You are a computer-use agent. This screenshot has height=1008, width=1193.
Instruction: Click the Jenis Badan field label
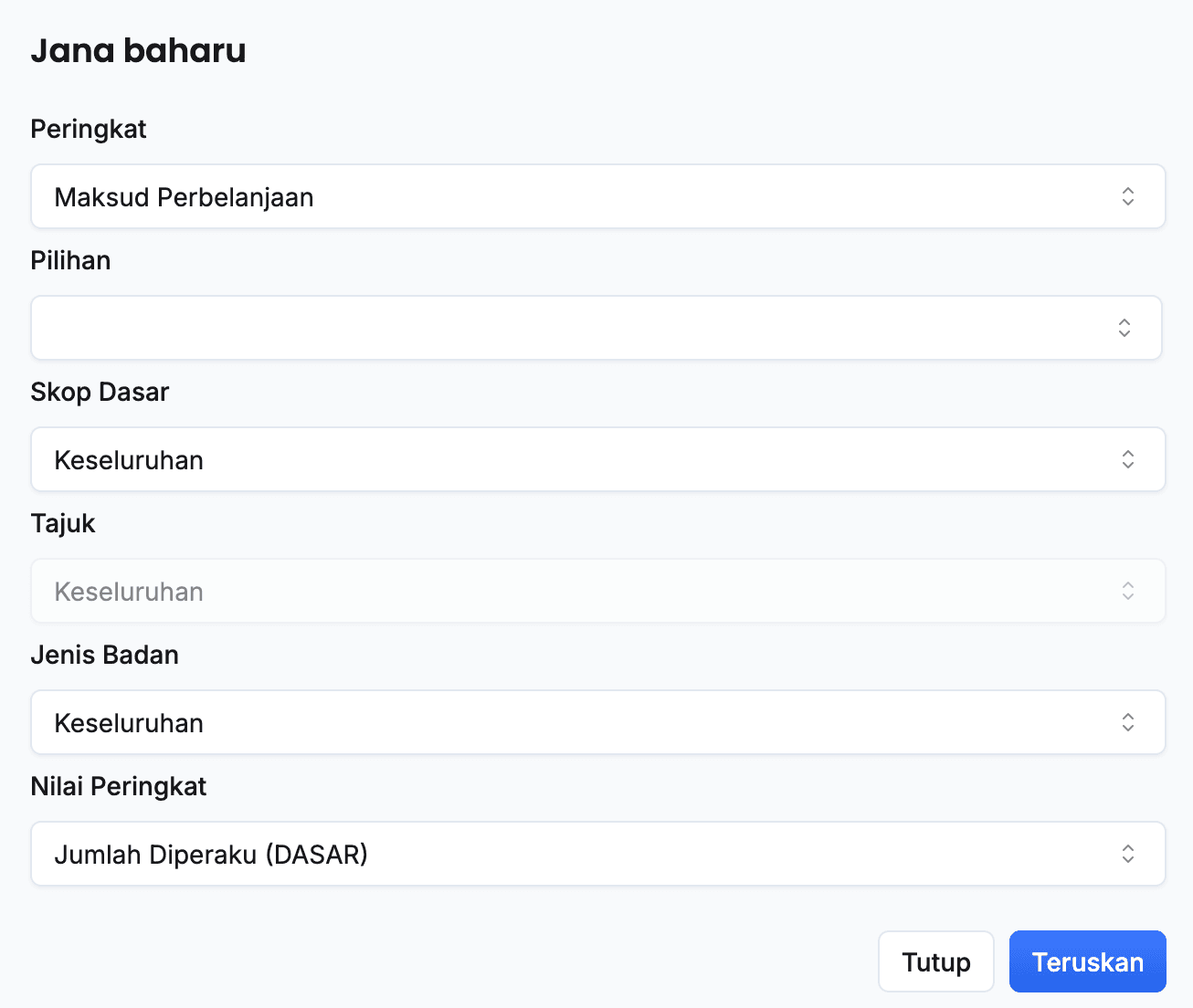point(104,655)
